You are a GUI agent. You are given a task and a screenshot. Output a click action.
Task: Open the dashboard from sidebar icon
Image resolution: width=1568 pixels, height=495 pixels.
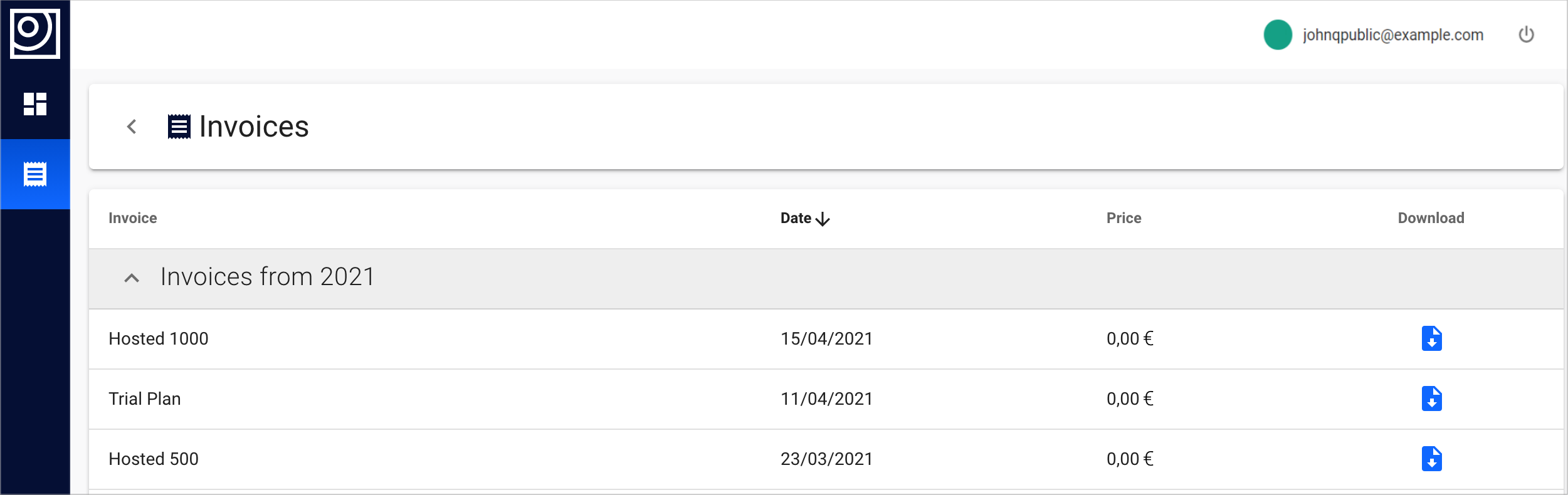point(35,104)
